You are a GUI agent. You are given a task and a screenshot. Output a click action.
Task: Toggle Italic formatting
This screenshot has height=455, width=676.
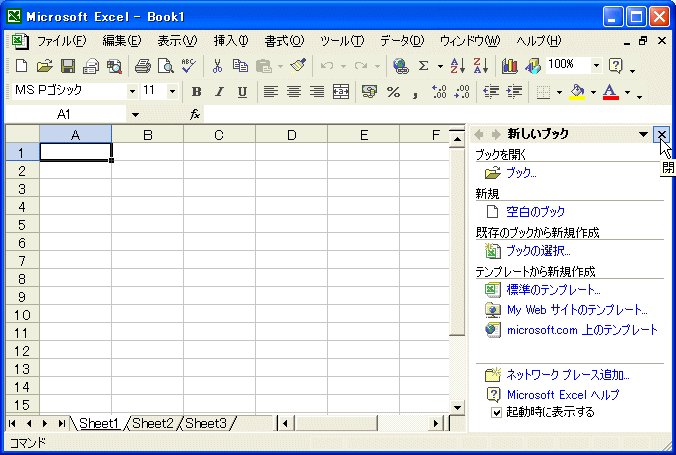pyautogui.click(x=219, y=91)
